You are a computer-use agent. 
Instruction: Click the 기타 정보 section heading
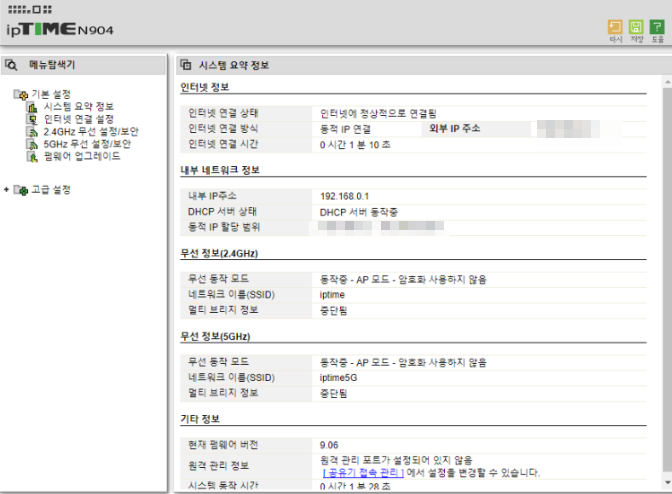pos(200,419)
